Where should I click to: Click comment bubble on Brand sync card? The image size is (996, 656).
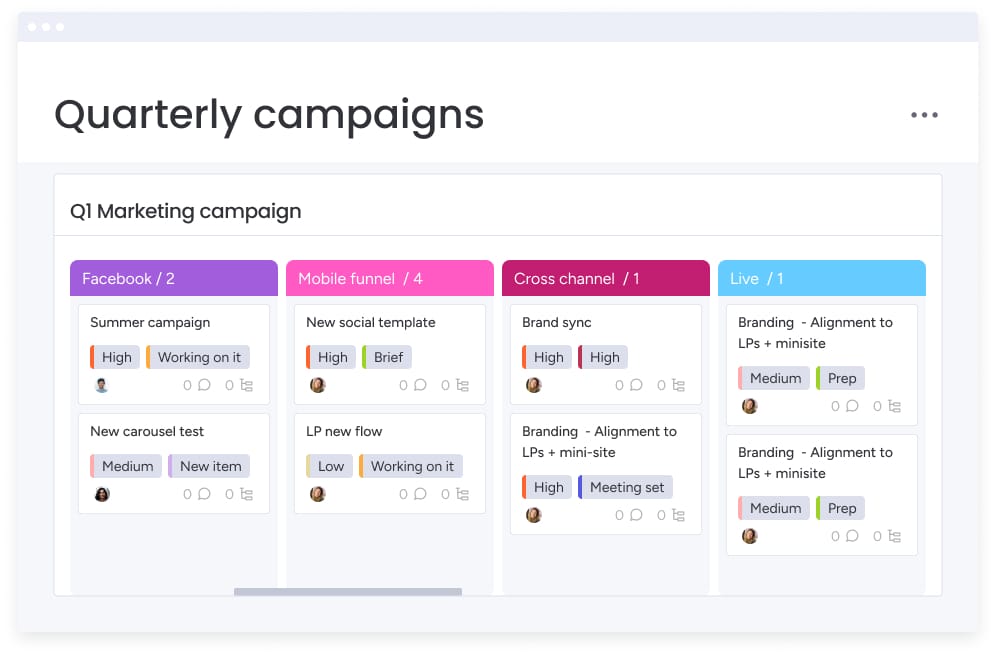pos(636,385)
